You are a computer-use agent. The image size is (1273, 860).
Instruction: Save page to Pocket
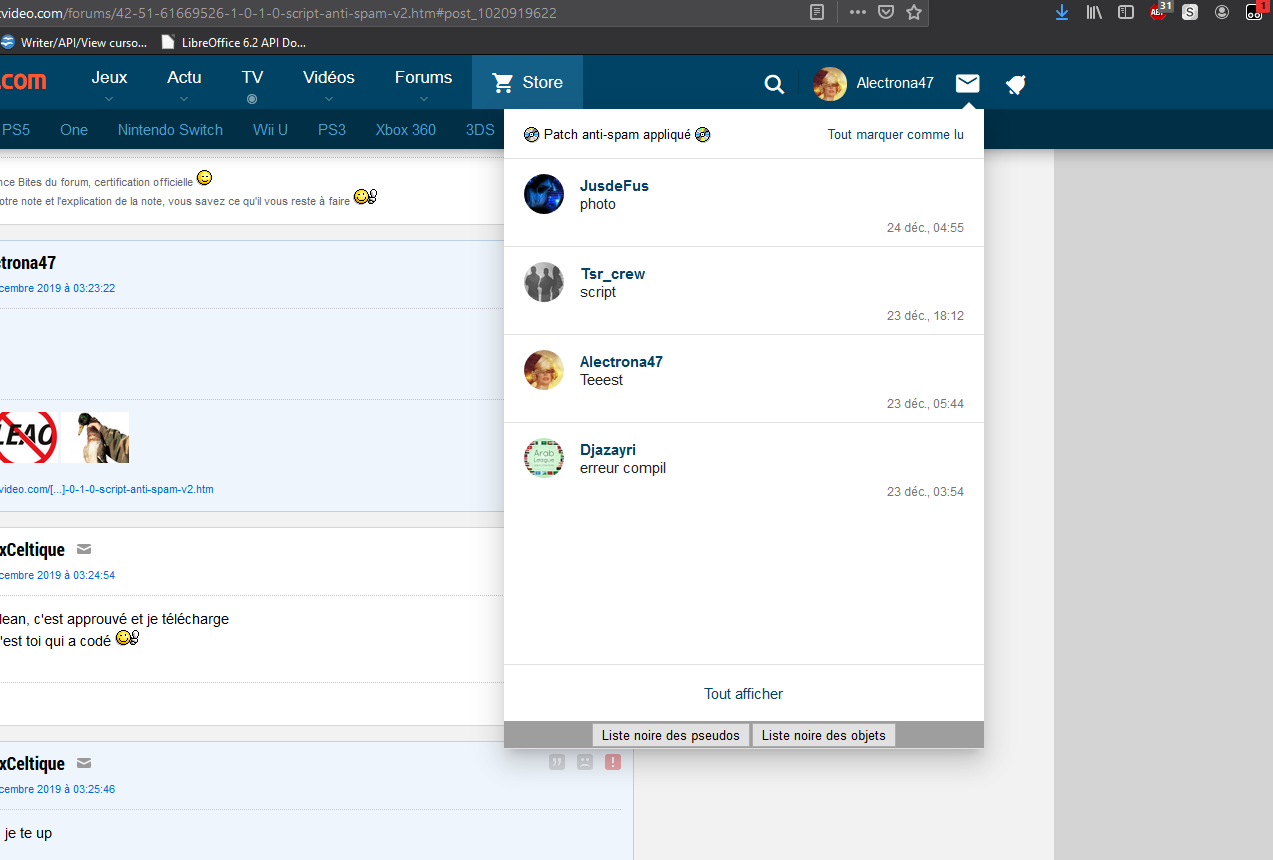[x=886, y=12]
